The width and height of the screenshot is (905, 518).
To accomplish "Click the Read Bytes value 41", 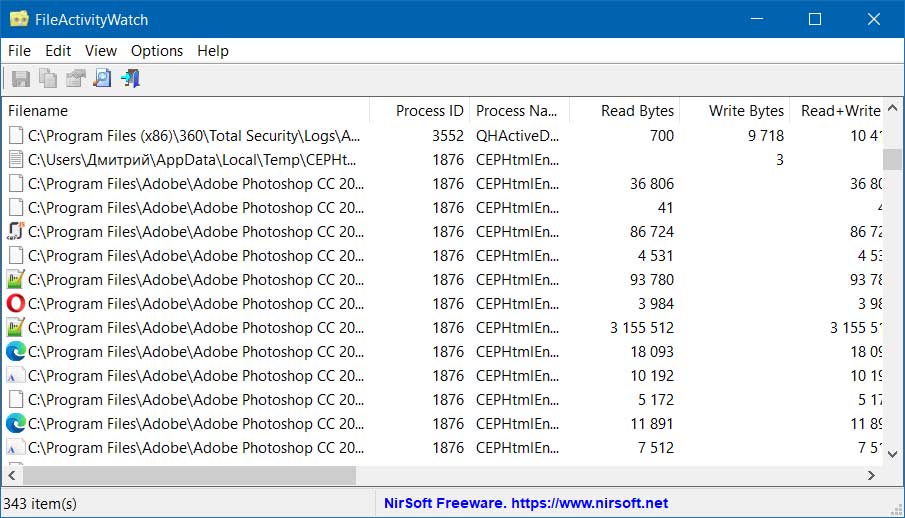I will coord(665,207).
